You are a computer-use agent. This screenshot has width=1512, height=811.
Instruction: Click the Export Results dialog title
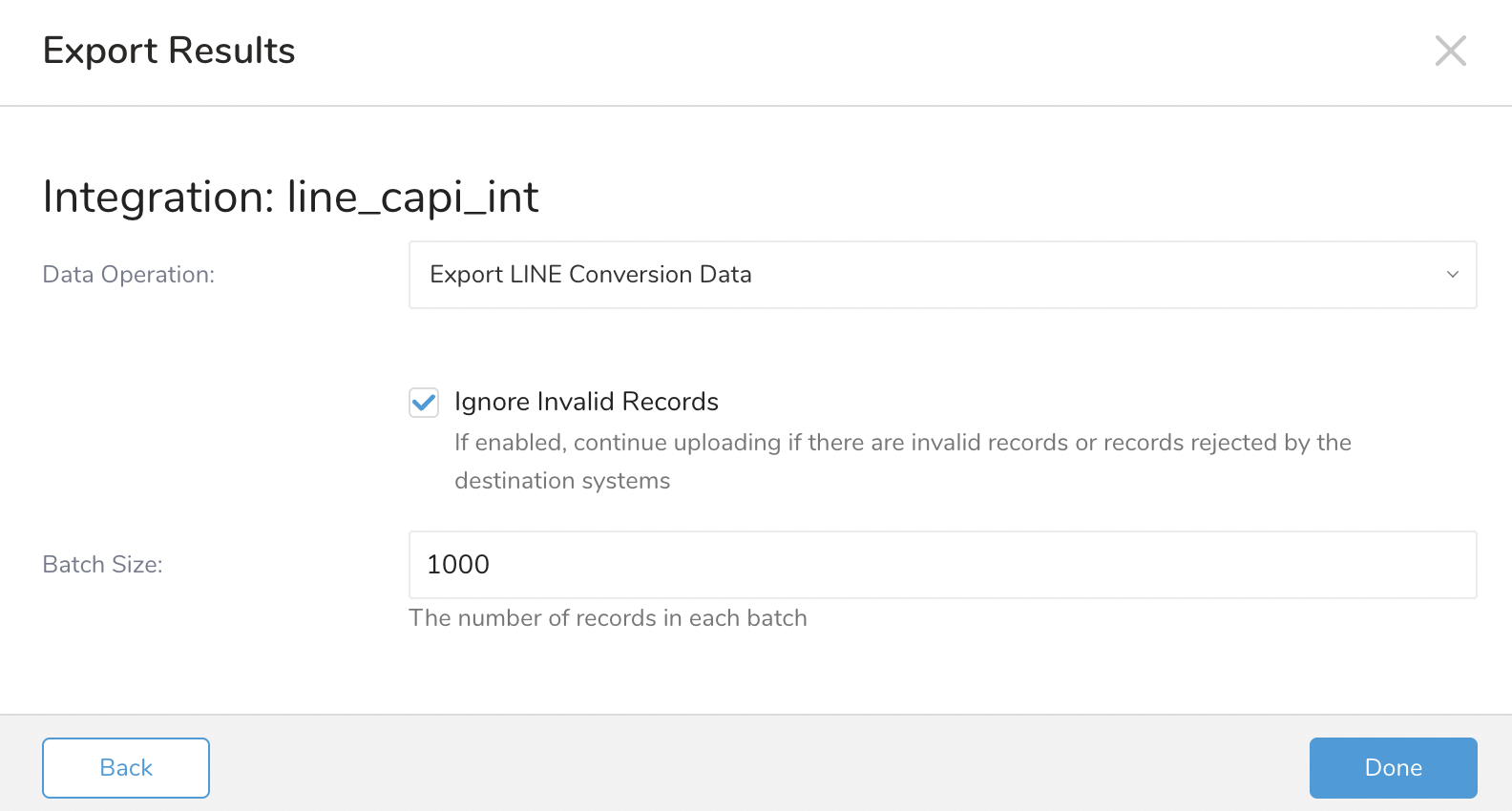(169, 51)
